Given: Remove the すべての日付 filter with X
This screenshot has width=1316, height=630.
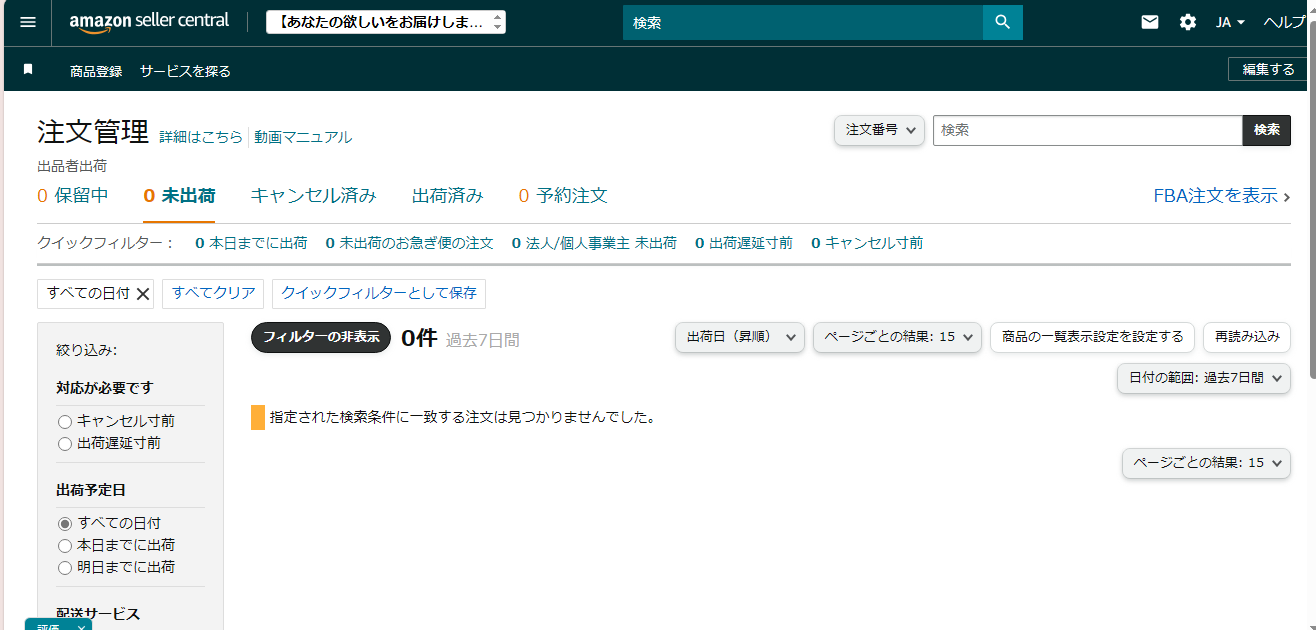Looking at the screenshot, I should pyautogui.click(x=143, y=294).
